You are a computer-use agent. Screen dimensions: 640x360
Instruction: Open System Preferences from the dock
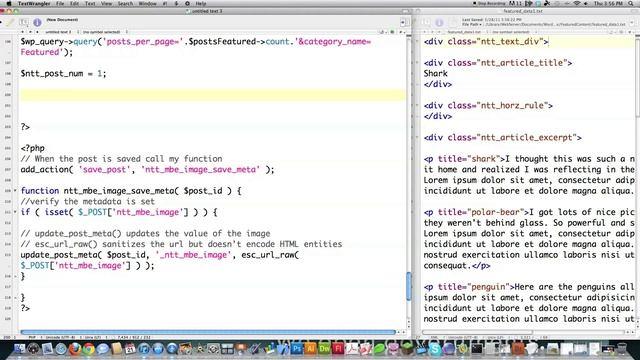click(213, 349)
